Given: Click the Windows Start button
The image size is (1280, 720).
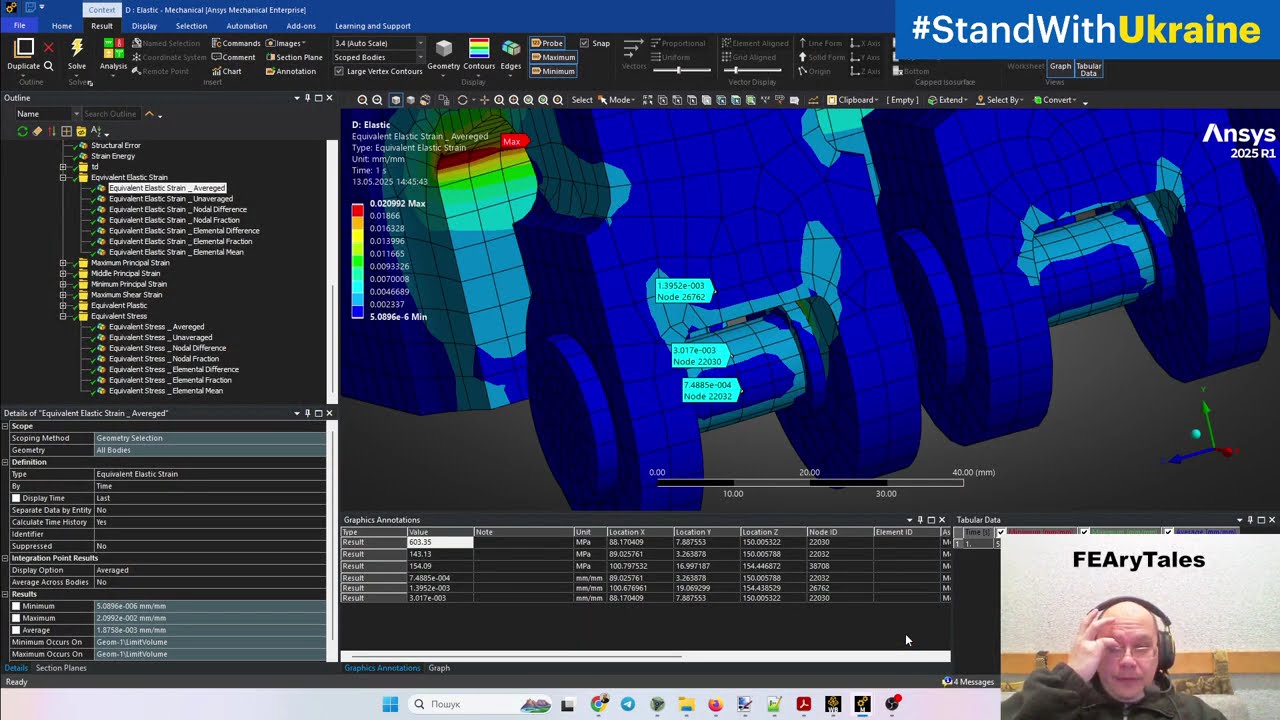Looking at the screenshot, I should 390,704.
